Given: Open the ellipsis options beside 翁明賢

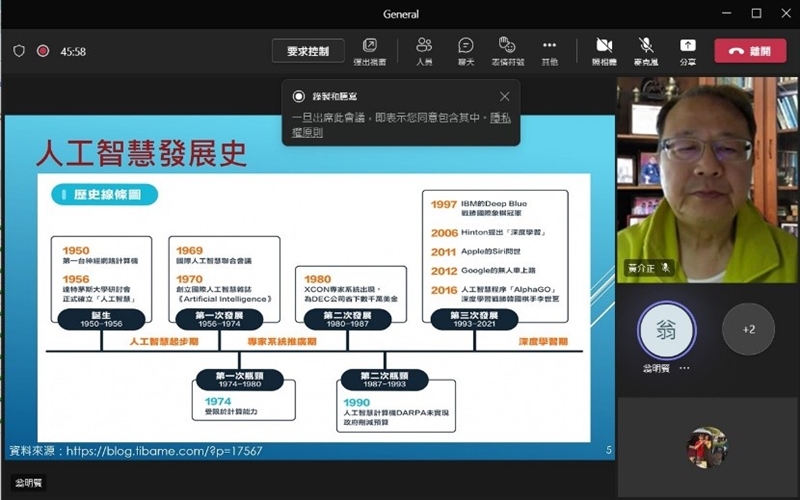Looking at the screenshot, I should pos(684,368).
